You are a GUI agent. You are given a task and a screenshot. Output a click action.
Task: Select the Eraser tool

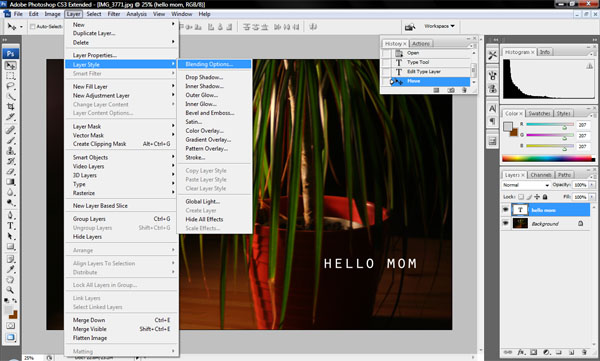(x=10, y=172)
